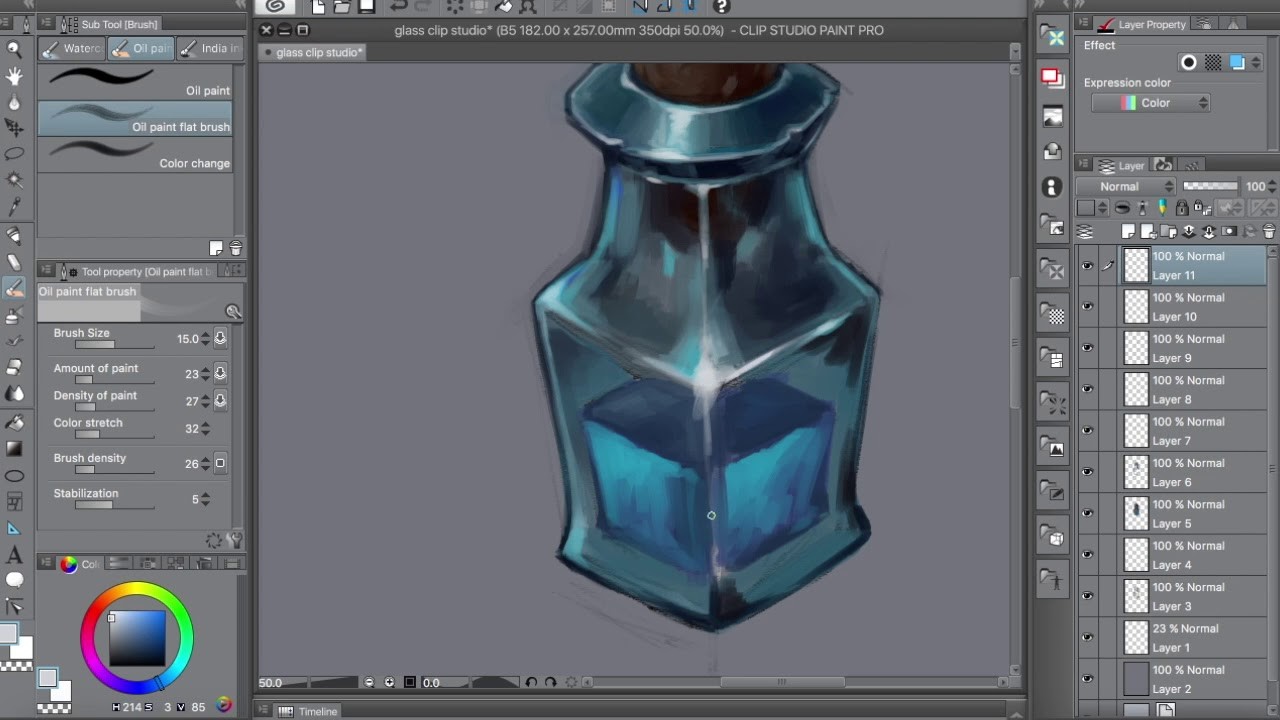Viewport: 1280px width, 720px height.
Task: Click the zoom percentage field showing 50.0
Action: pyautogui.click(x=270, y=682)
